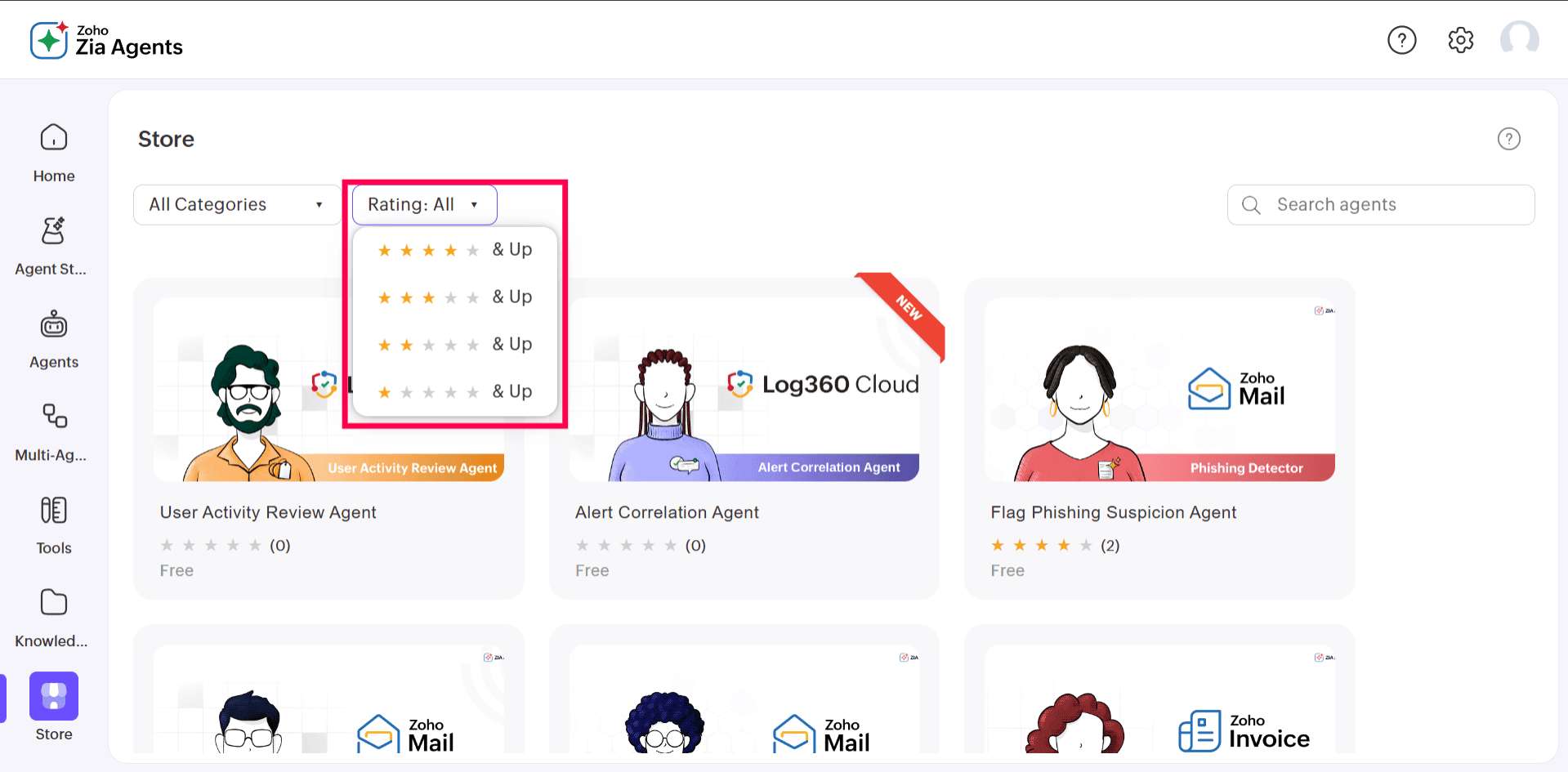Click the Alert Correlation Agent title
The width and height of the screenshot is (1568, 772).
[667, 512]
